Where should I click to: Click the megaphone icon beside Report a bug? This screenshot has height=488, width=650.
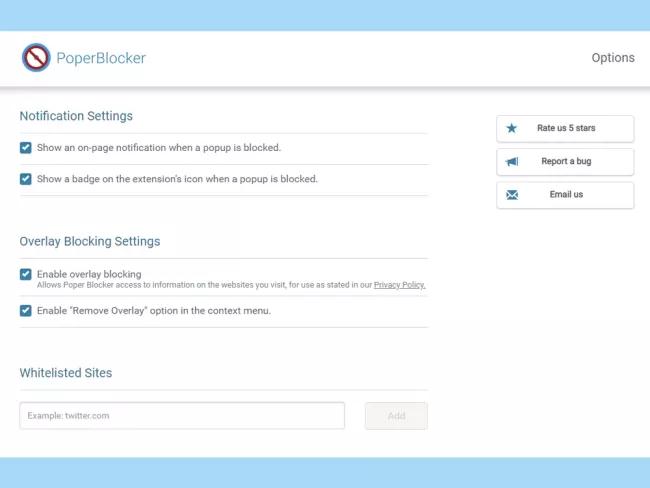pyautogui.click(x=512, y=161)
